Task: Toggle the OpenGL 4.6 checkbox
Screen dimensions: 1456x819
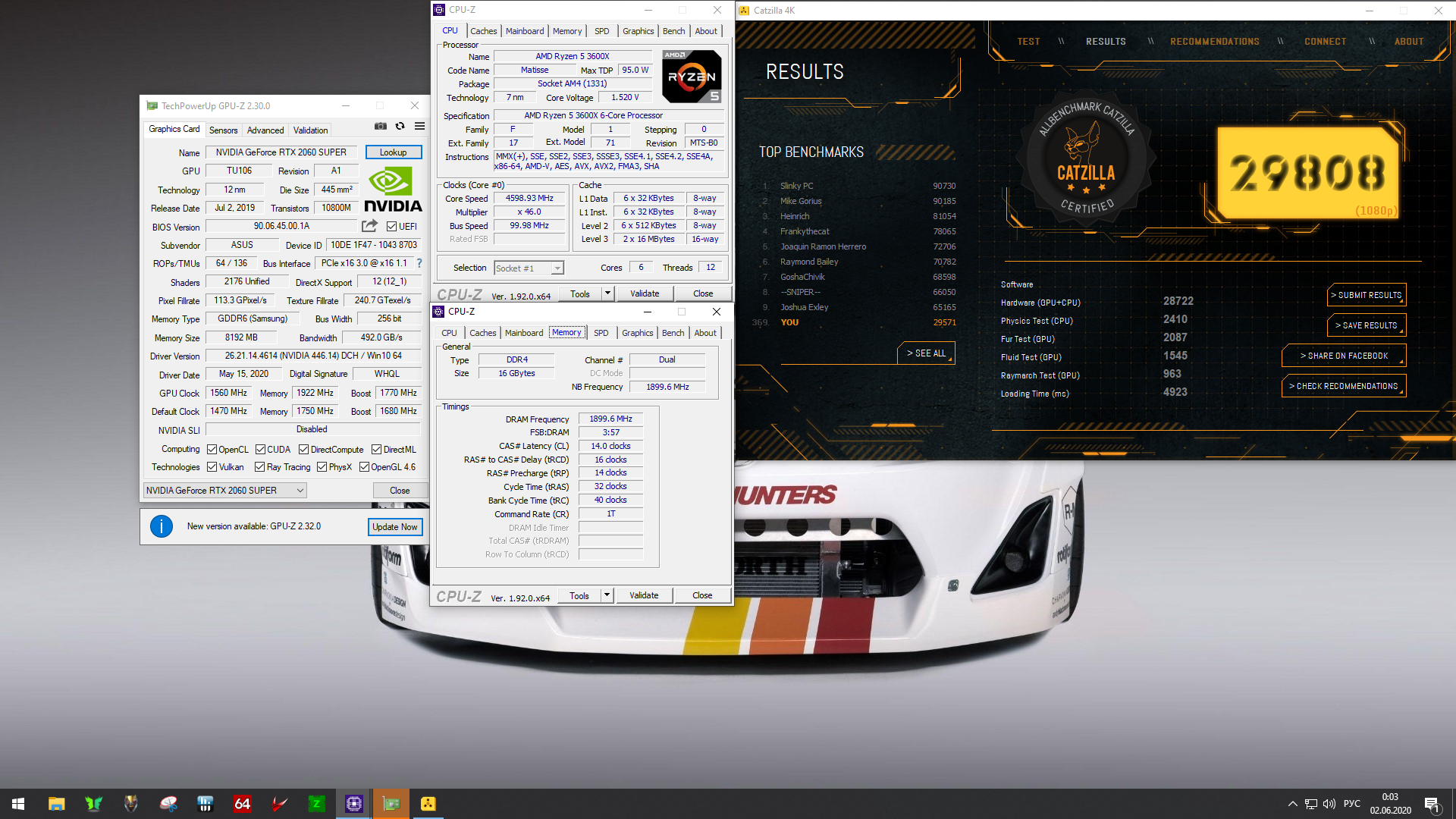Action: click(364, 467)
